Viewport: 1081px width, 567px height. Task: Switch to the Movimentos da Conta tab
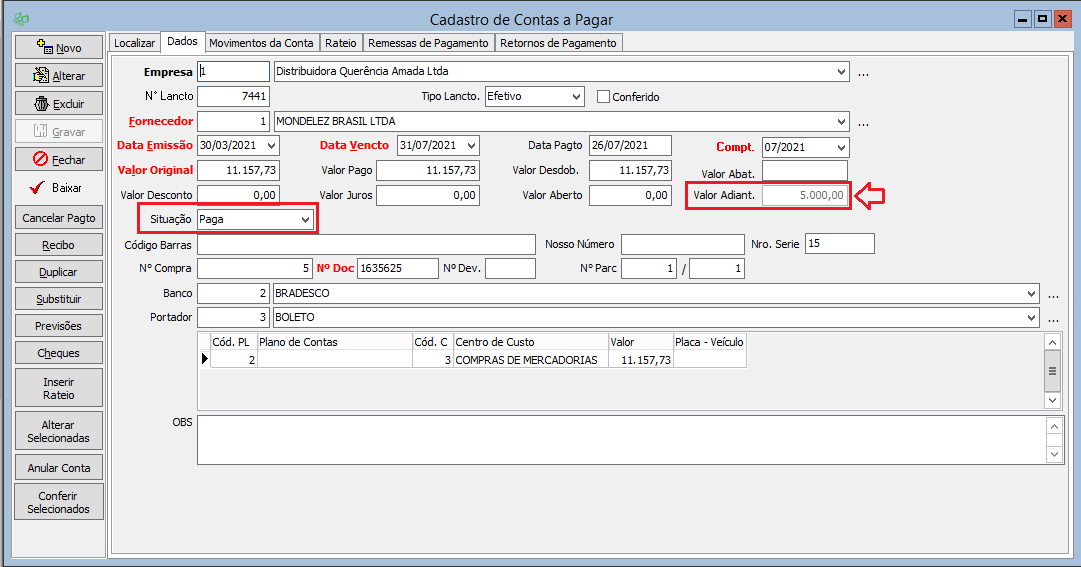point(261,43)
